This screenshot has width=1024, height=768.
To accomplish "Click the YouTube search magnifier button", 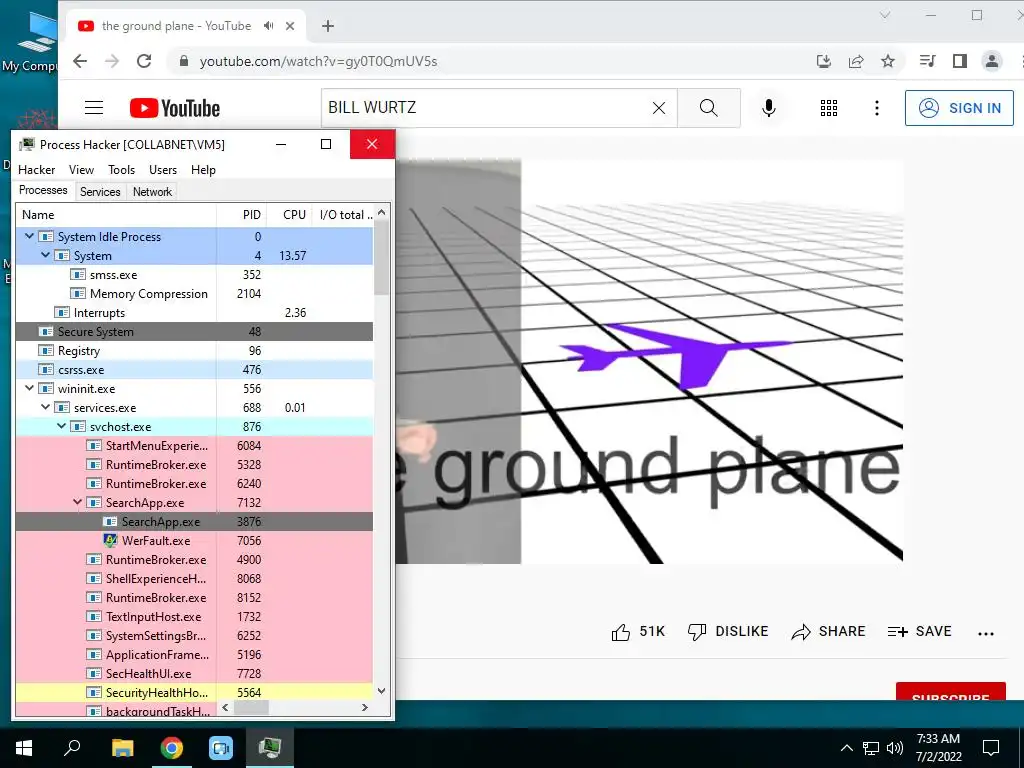I will pyautogui.click(x=709, y=108).
